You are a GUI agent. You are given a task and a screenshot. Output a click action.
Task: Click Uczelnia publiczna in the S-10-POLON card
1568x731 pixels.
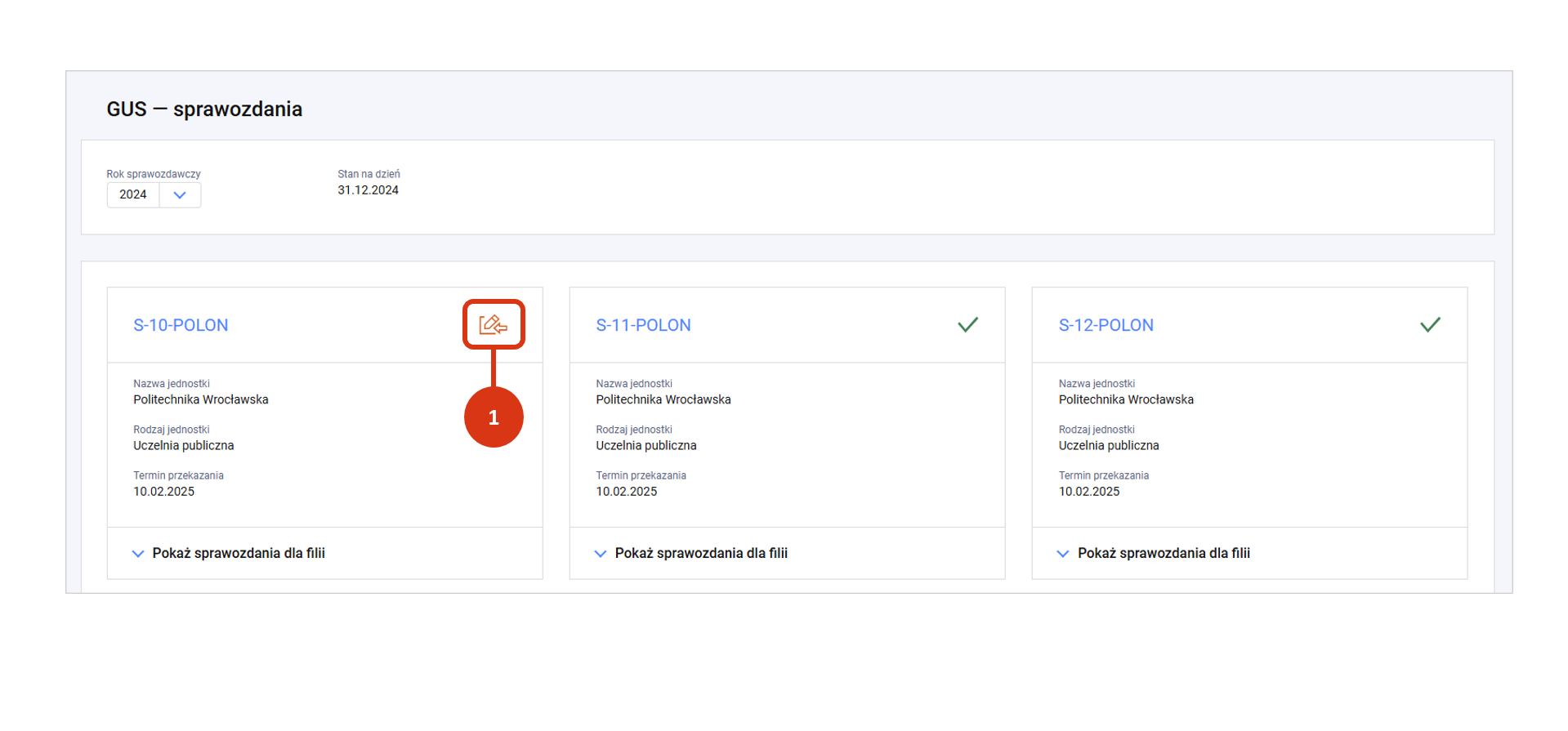[x=184, y=446]
